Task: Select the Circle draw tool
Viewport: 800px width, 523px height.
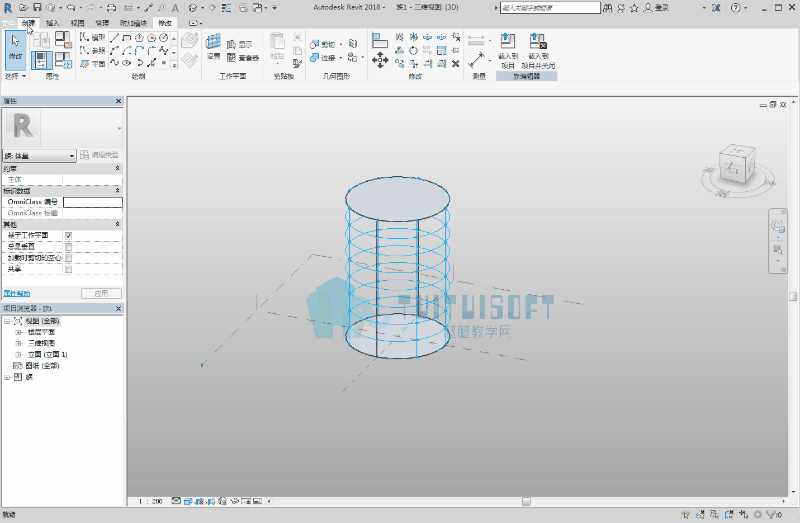Action: point(163,38)
